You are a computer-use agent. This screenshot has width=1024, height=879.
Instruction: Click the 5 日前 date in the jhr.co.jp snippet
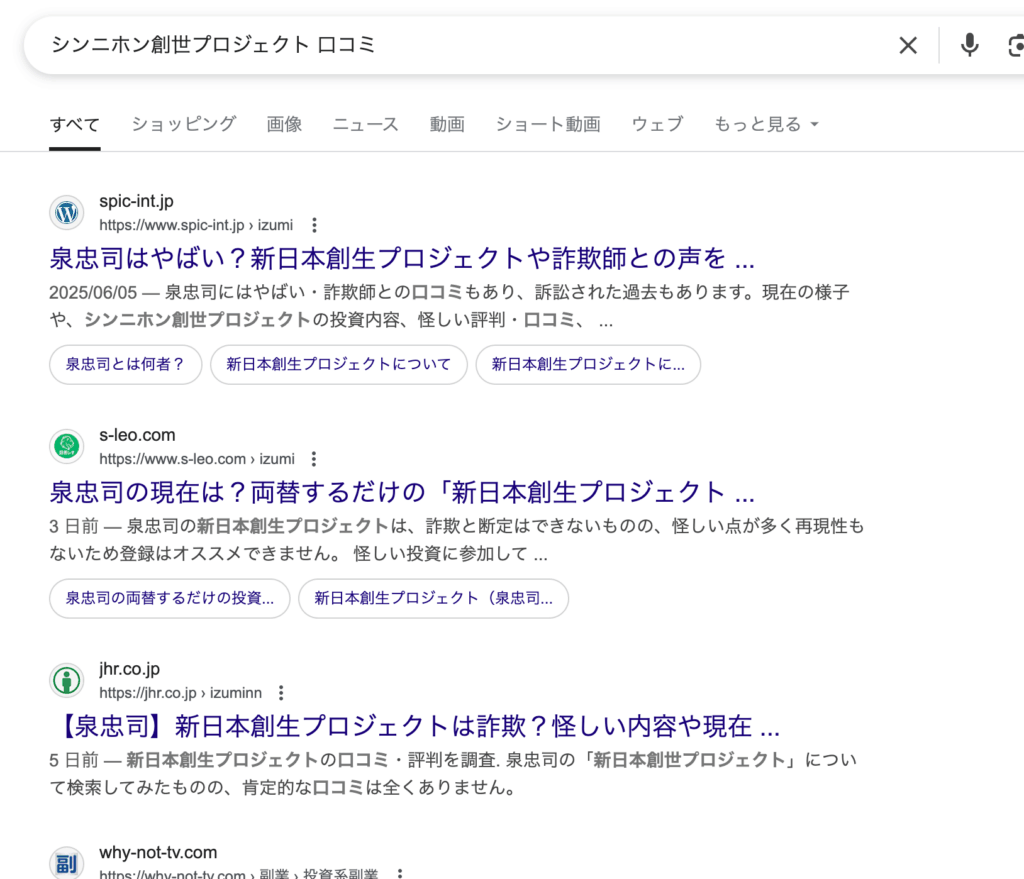point(74,760)
